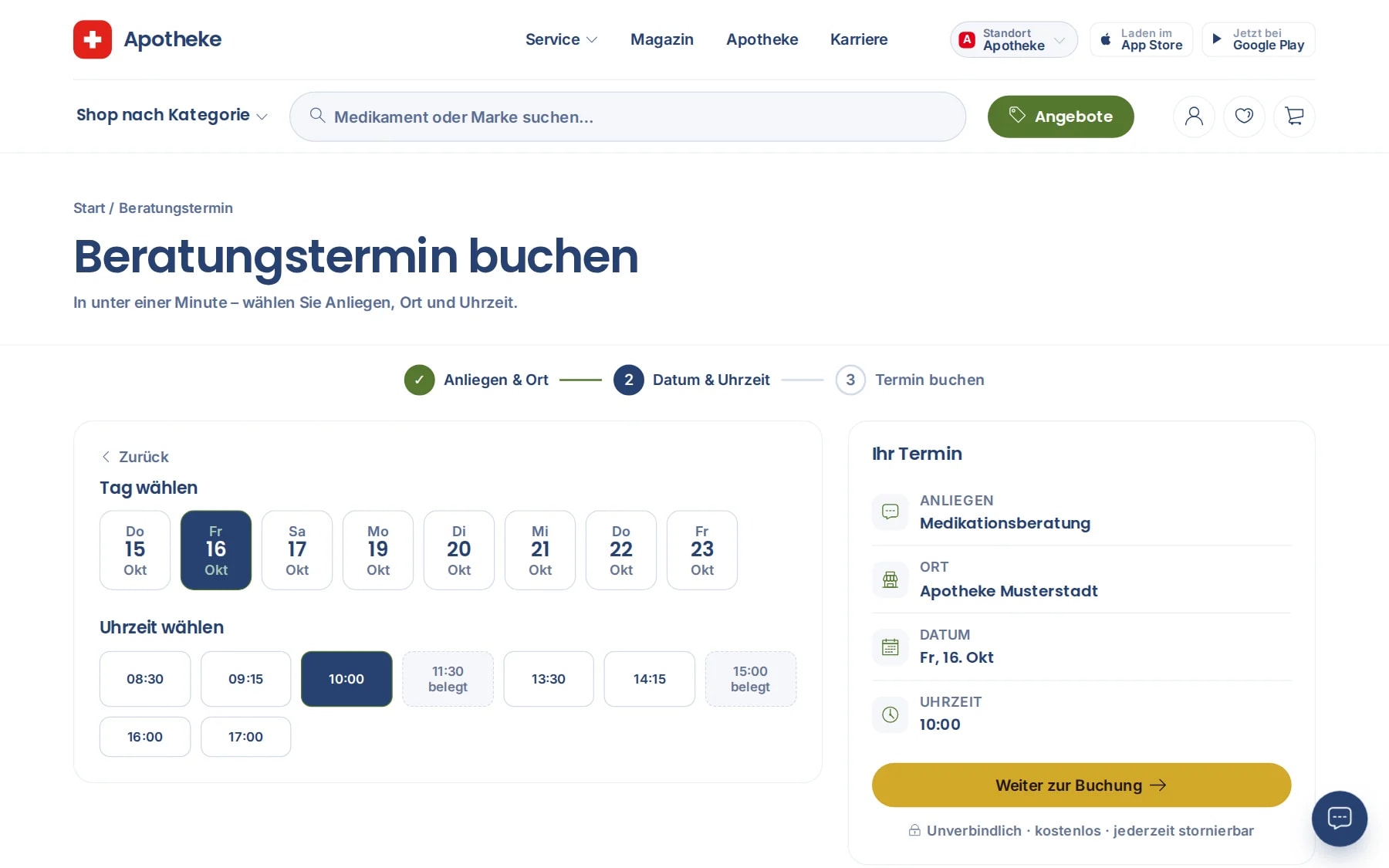Click step 2 Datum & Uhrzeit
Image resolution: width=1389 pixels, height=868 pixels.
[692, 380]
